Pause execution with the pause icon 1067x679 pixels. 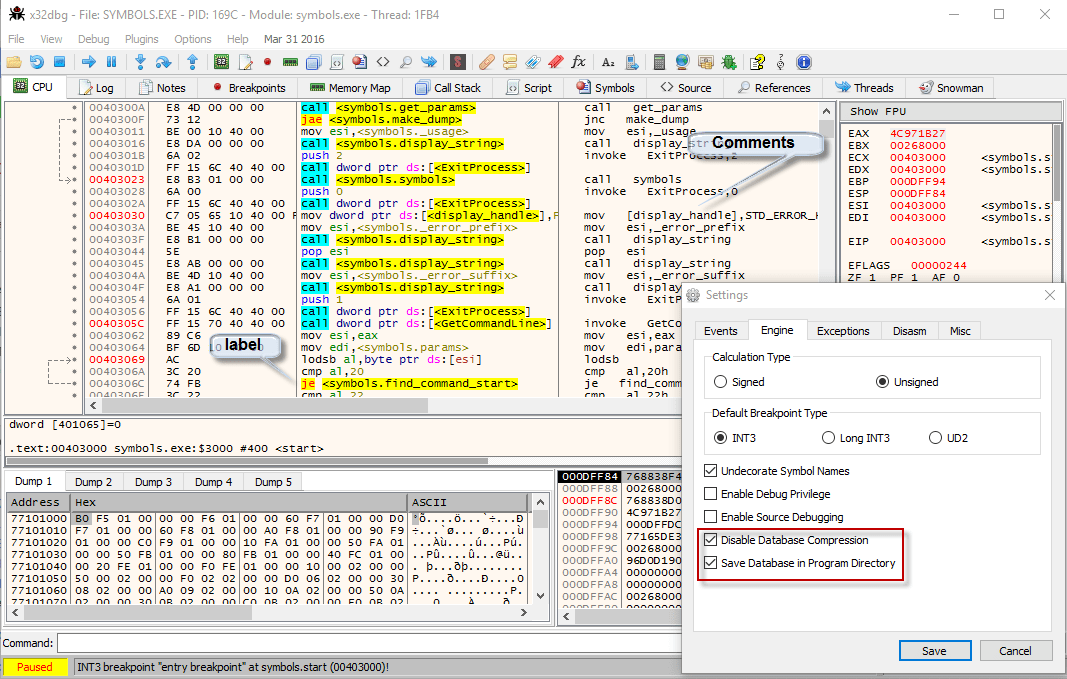point(110,62)
